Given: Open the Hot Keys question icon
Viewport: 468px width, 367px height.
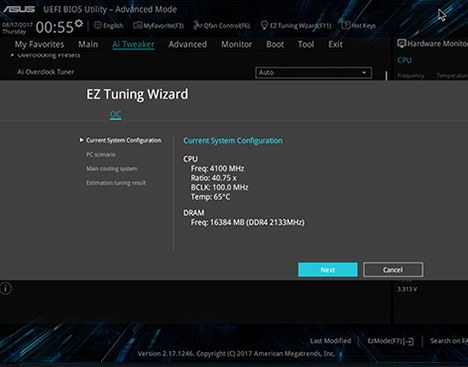Looking at the screenshot, I should coord(346,25).
